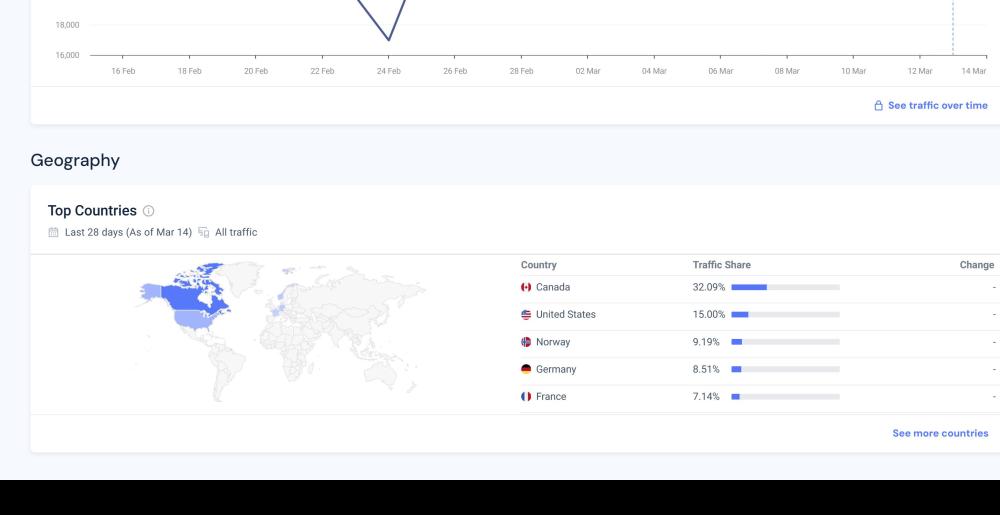Click the Change column header
The width and height of the screenshot is (1000, 515).
pos(976,265)
